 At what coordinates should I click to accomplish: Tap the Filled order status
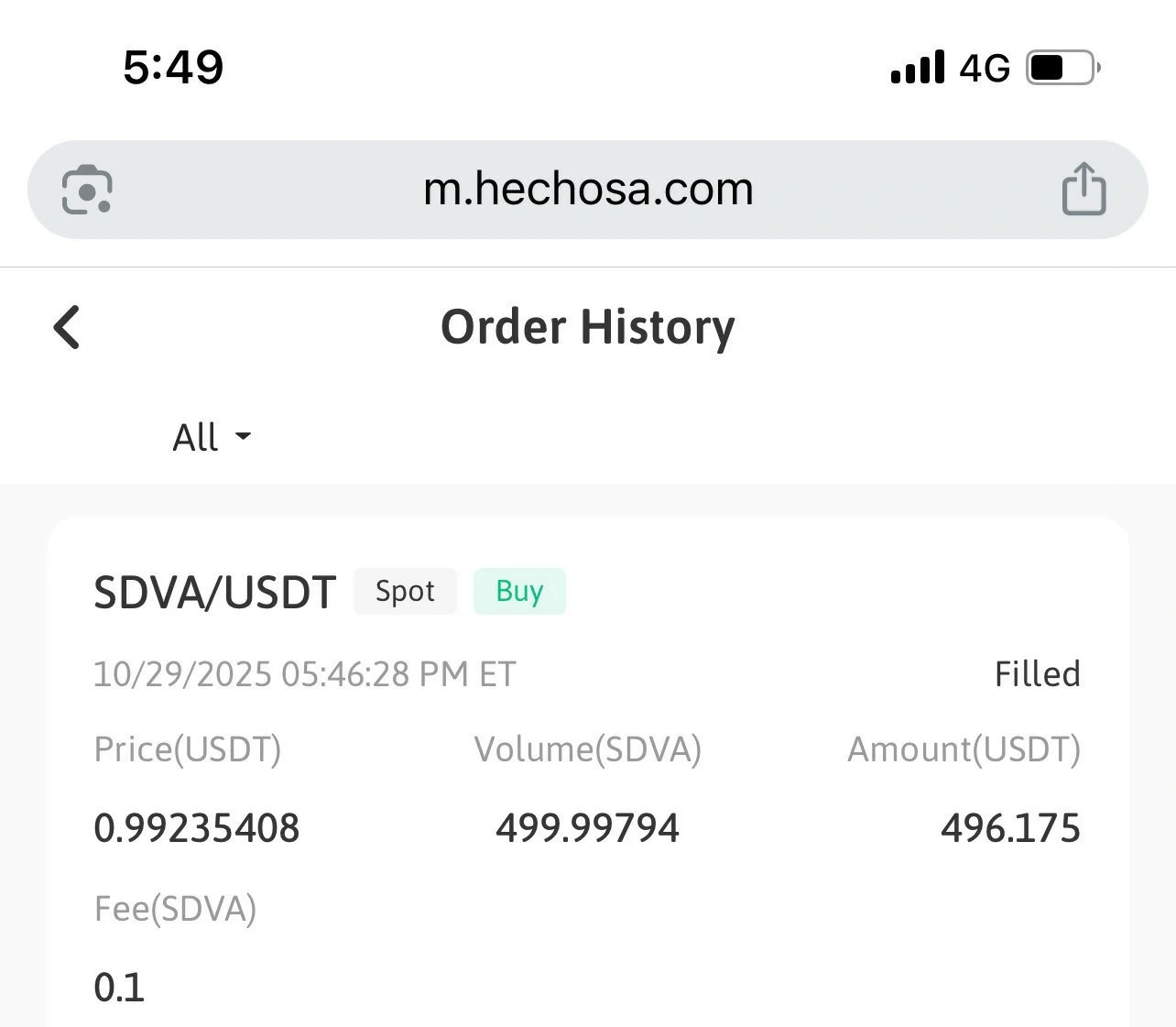click(1037, 674)
